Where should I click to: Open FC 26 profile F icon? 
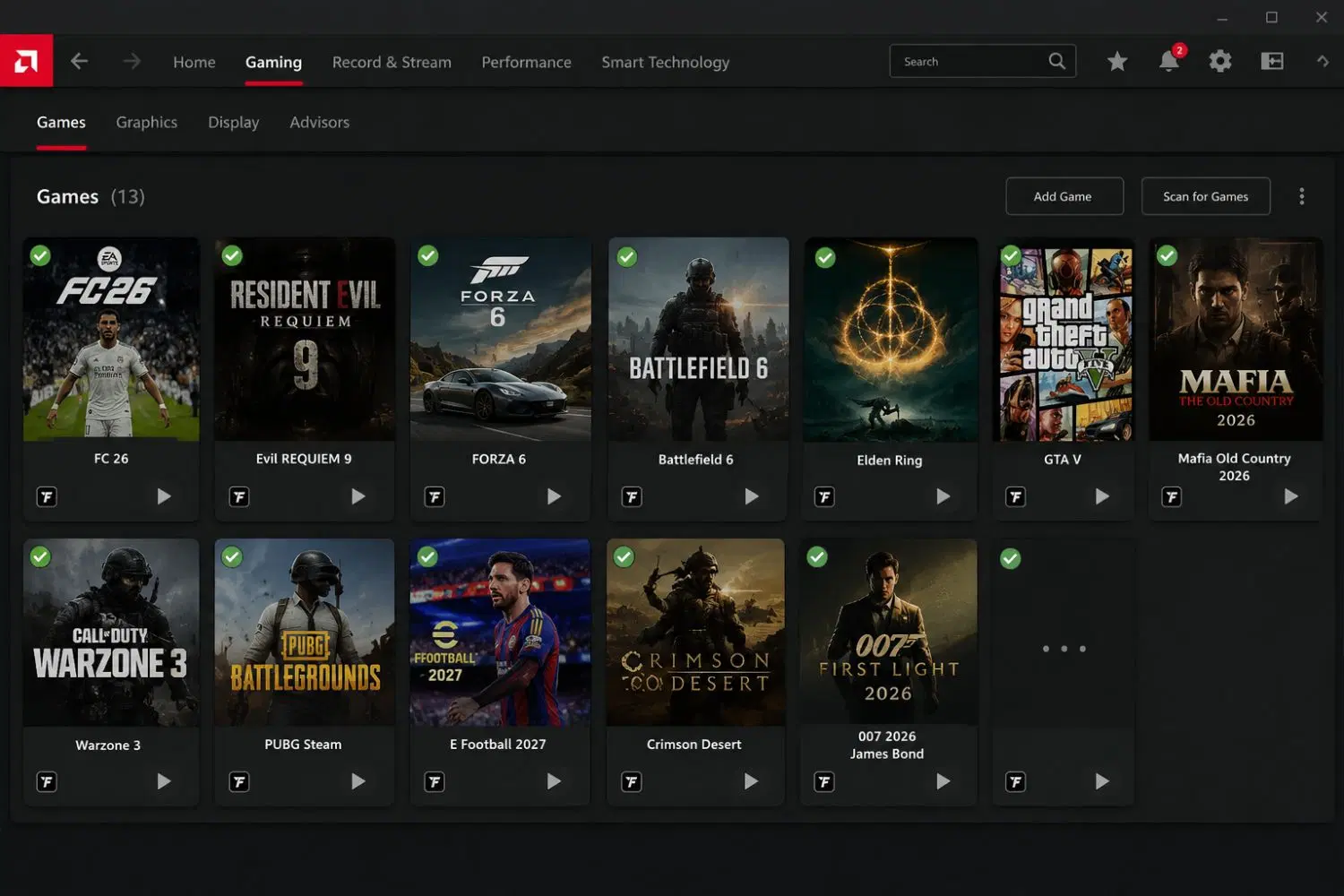coord(47,496)
